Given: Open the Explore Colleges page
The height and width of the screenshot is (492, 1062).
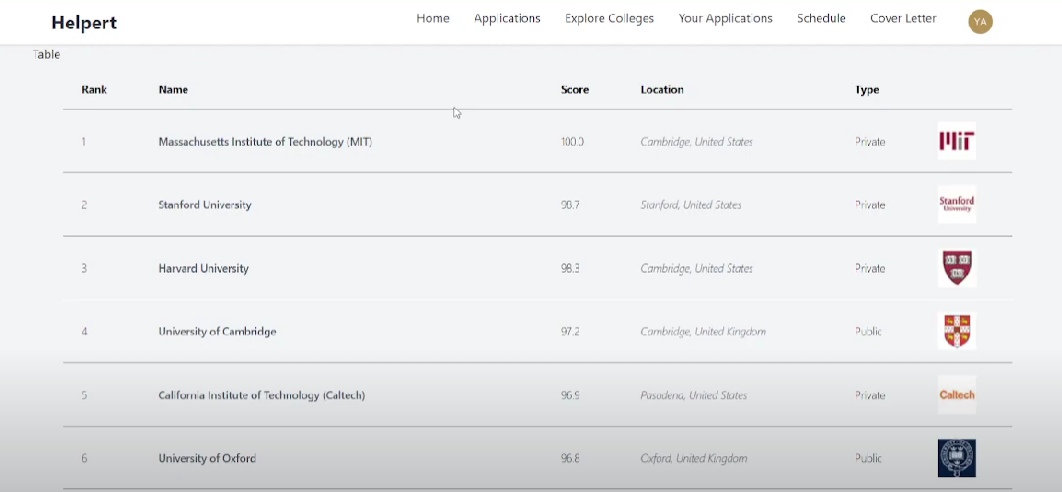Looking at the screenshot, I should [x=609, y=18].
